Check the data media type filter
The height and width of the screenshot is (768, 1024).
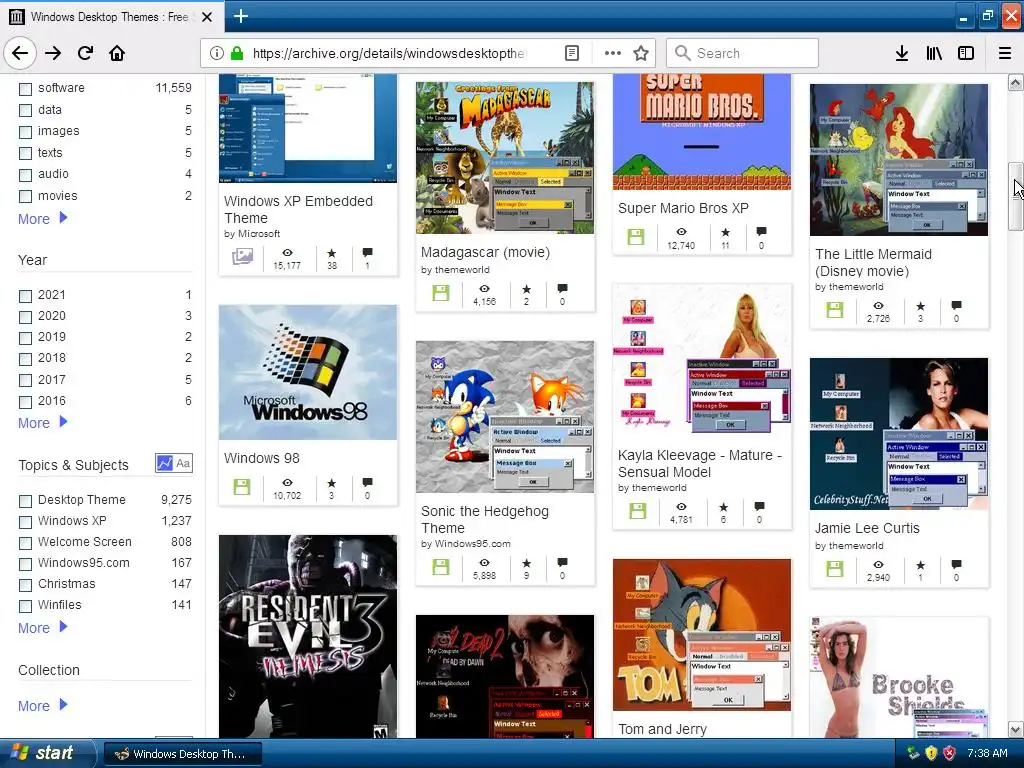pos(25,110)
